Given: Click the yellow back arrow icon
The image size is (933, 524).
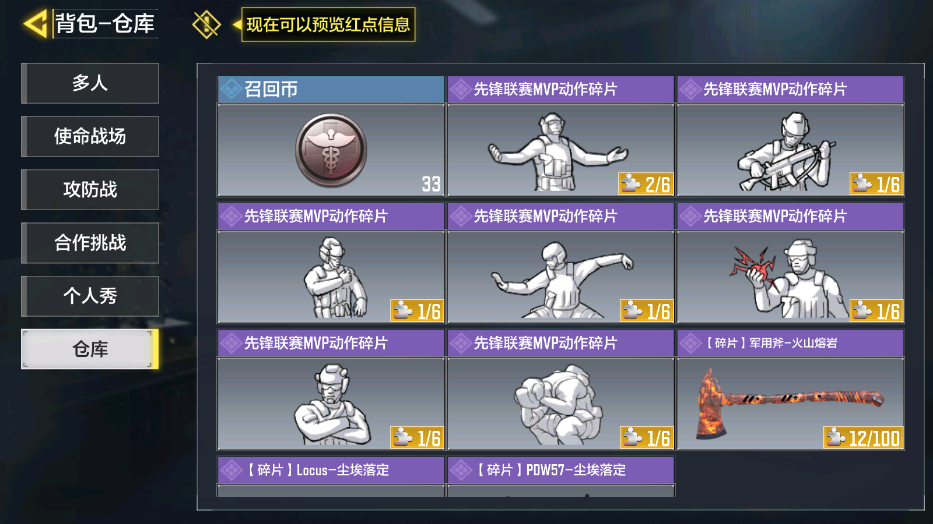Looking at the screenshot, I should 35,24.
